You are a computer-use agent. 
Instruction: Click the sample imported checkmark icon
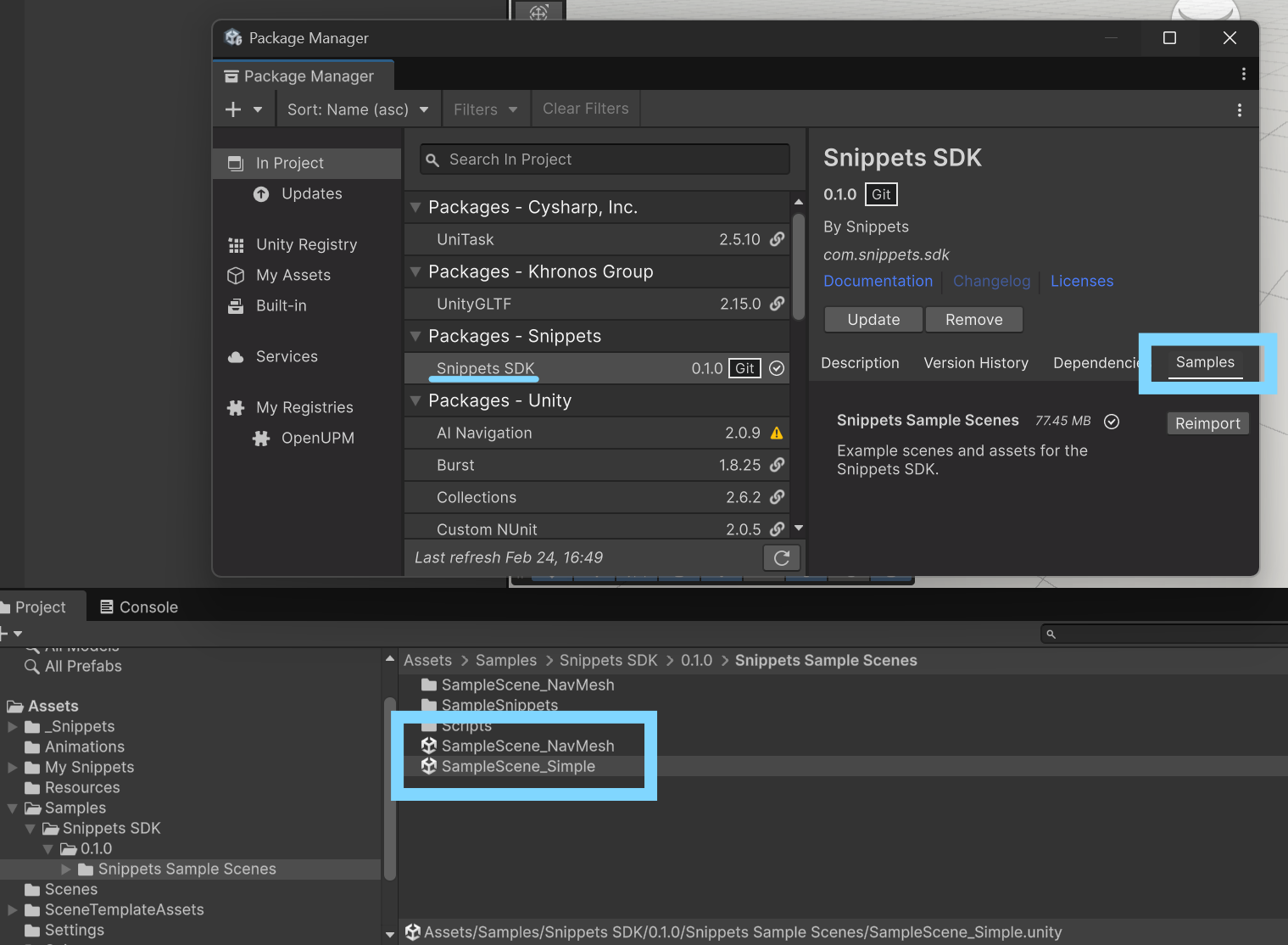click(x=1112, y=422)
